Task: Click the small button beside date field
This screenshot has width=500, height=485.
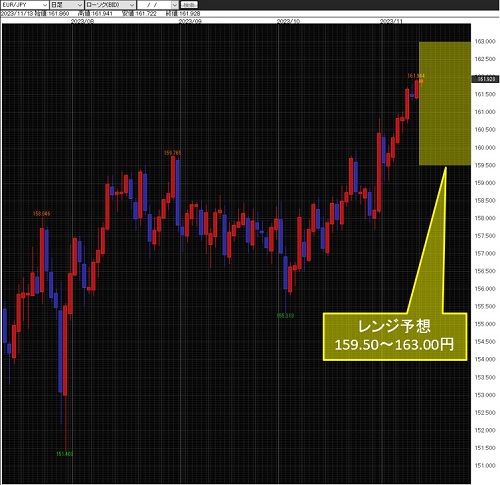Action: click(189, 5)
